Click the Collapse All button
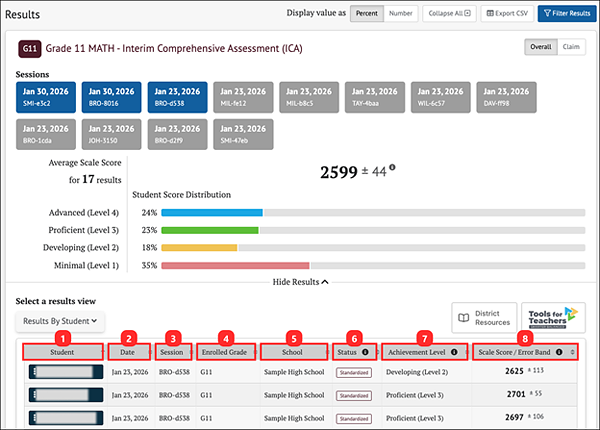600x430 pixels. pos(449,13)
